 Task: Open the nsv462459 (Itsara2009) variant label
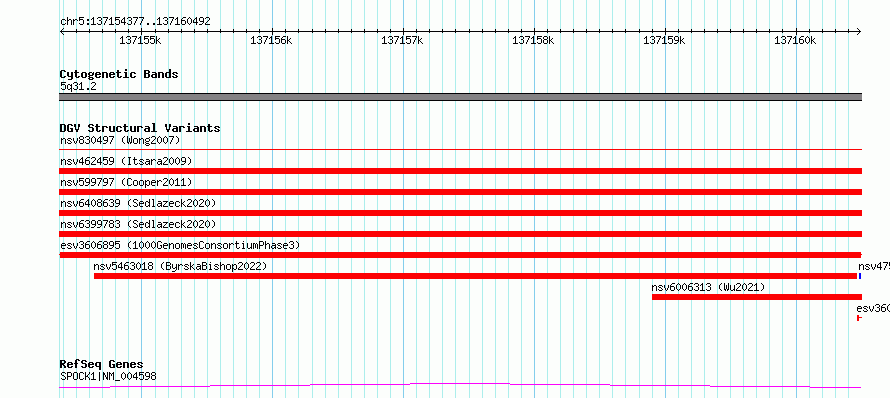pos(126,161)
